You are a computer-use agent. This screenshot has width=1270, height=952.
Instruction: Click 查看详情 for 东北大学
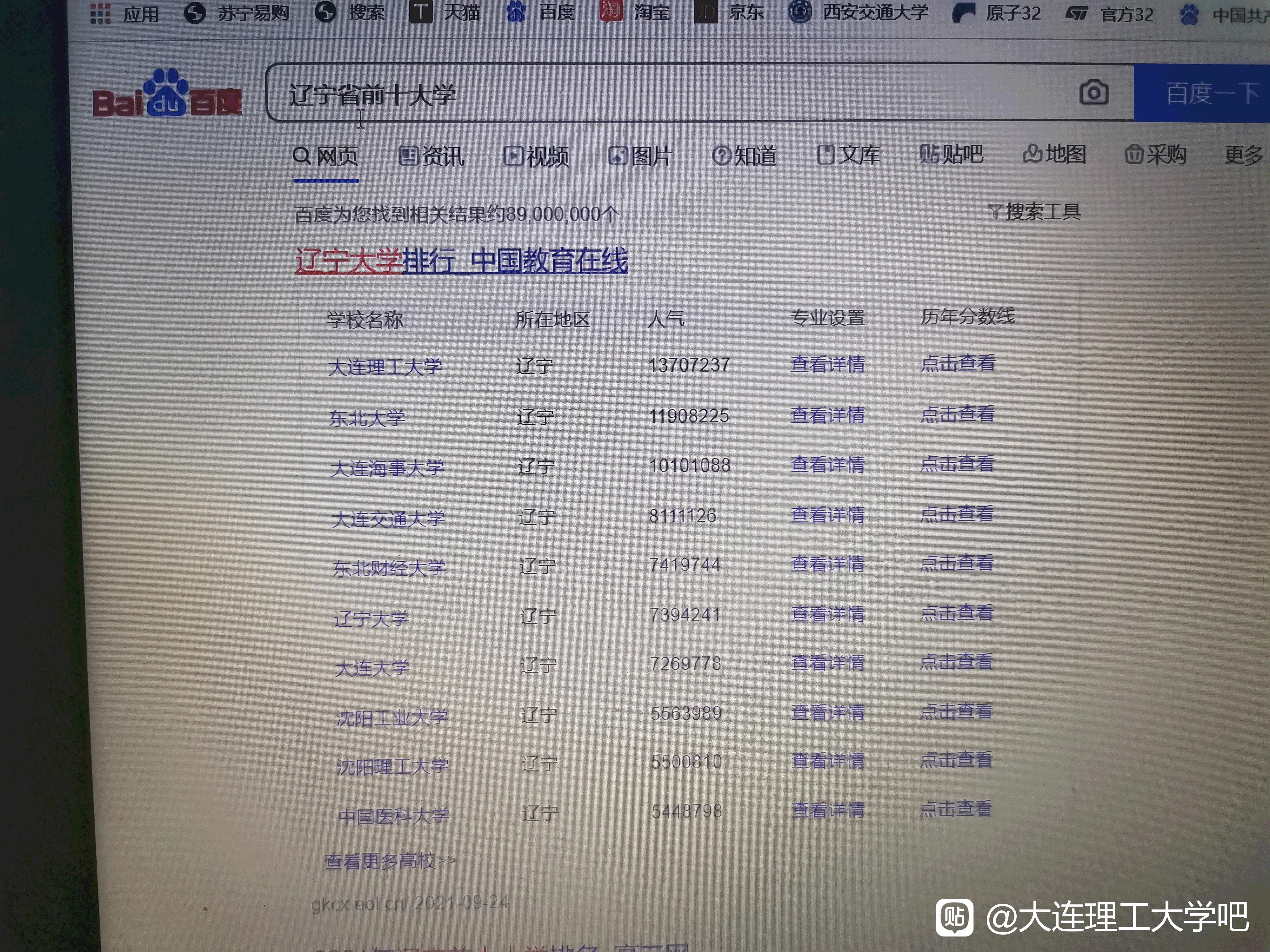coord(827,415)
